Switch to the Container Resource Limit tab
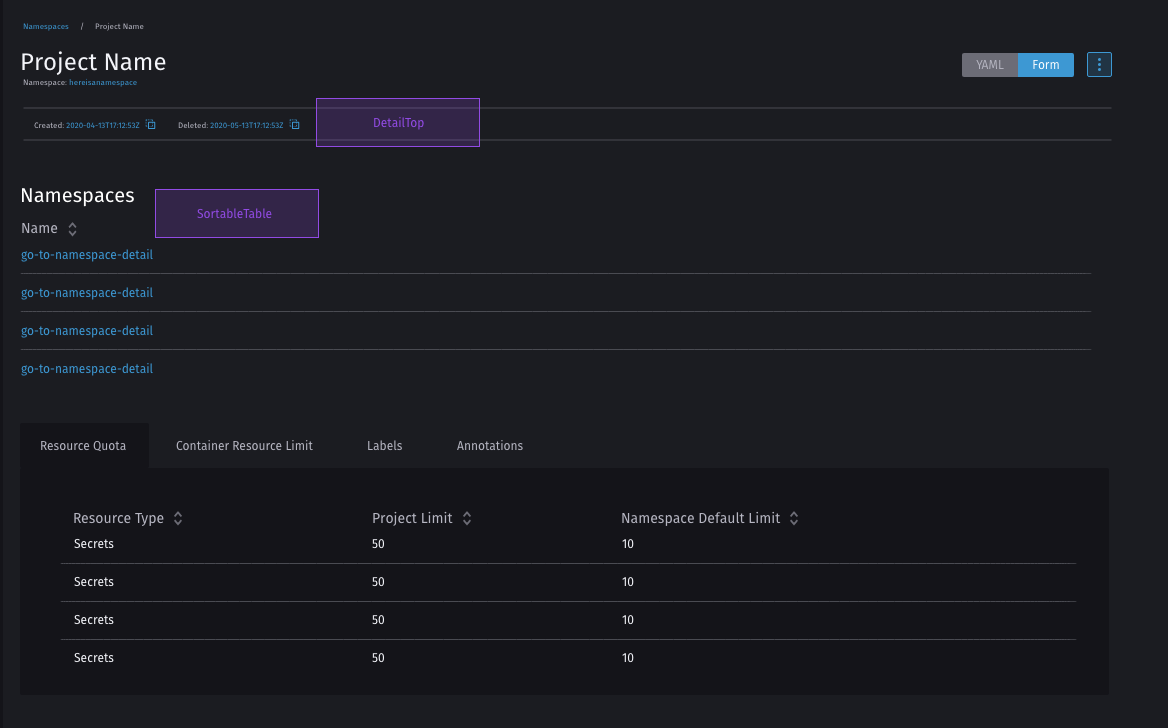 (x=244, y=445)
